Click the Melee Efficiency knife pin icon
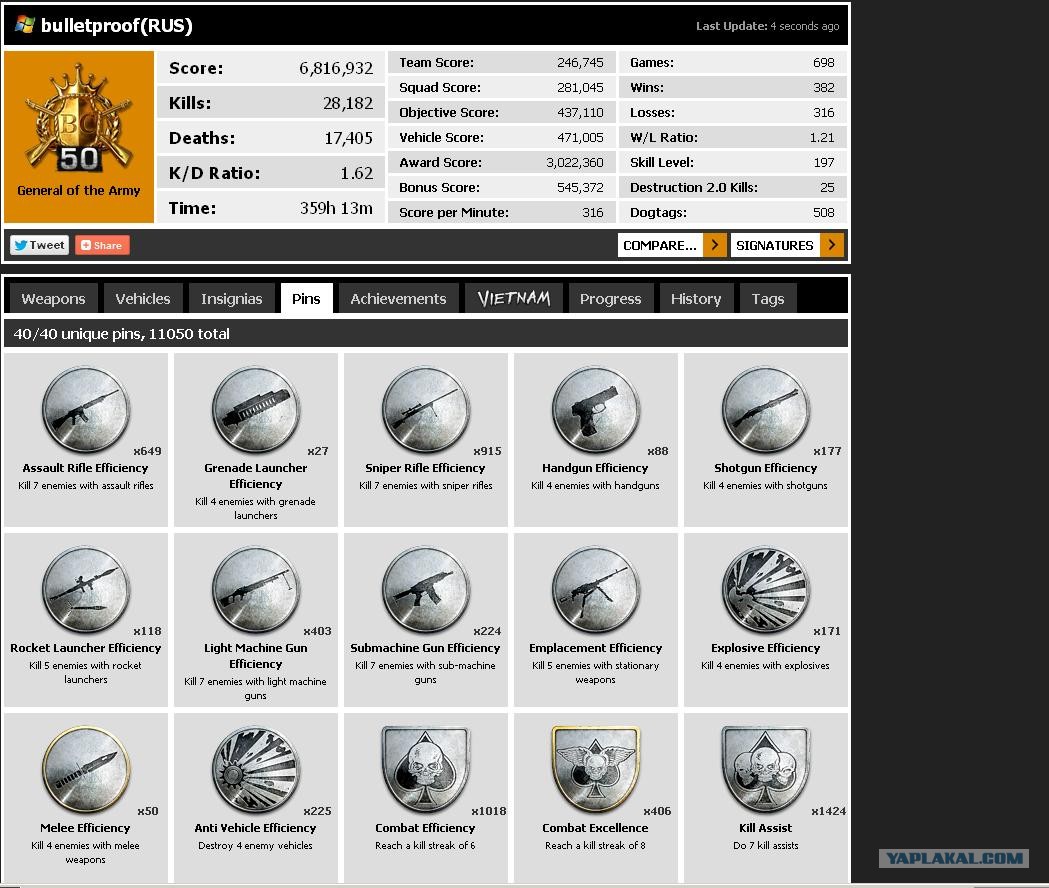Viewport: 1049px width, 888px height. click(86, 770)
